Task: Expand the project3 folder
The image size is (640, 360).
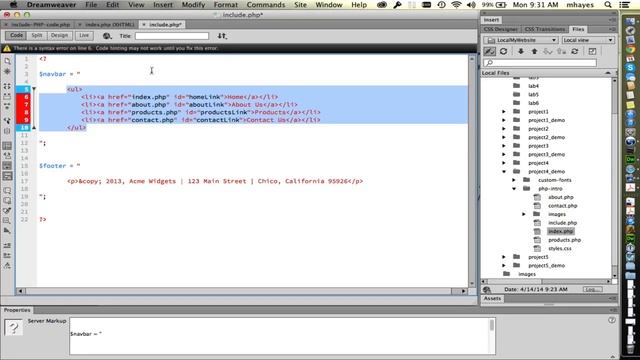Action: [x=504, y=146]
